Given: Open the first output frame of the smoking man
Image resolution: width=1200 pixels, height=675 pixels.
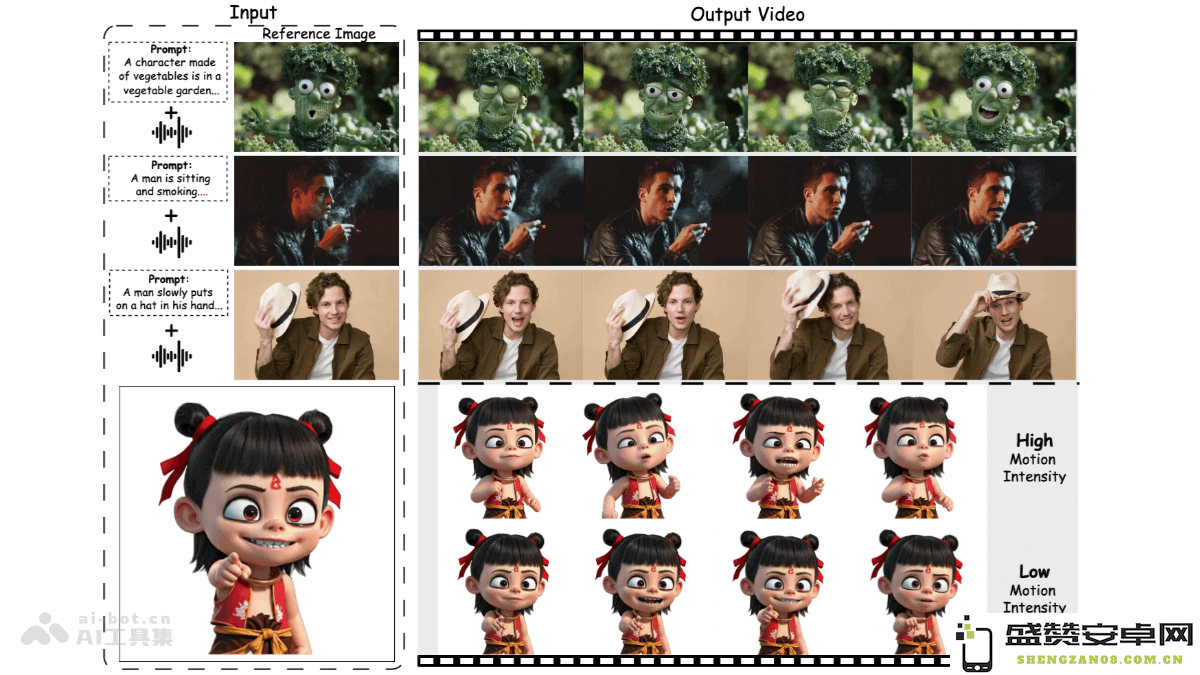Looking at the screenshot, I should pos(500,210).
